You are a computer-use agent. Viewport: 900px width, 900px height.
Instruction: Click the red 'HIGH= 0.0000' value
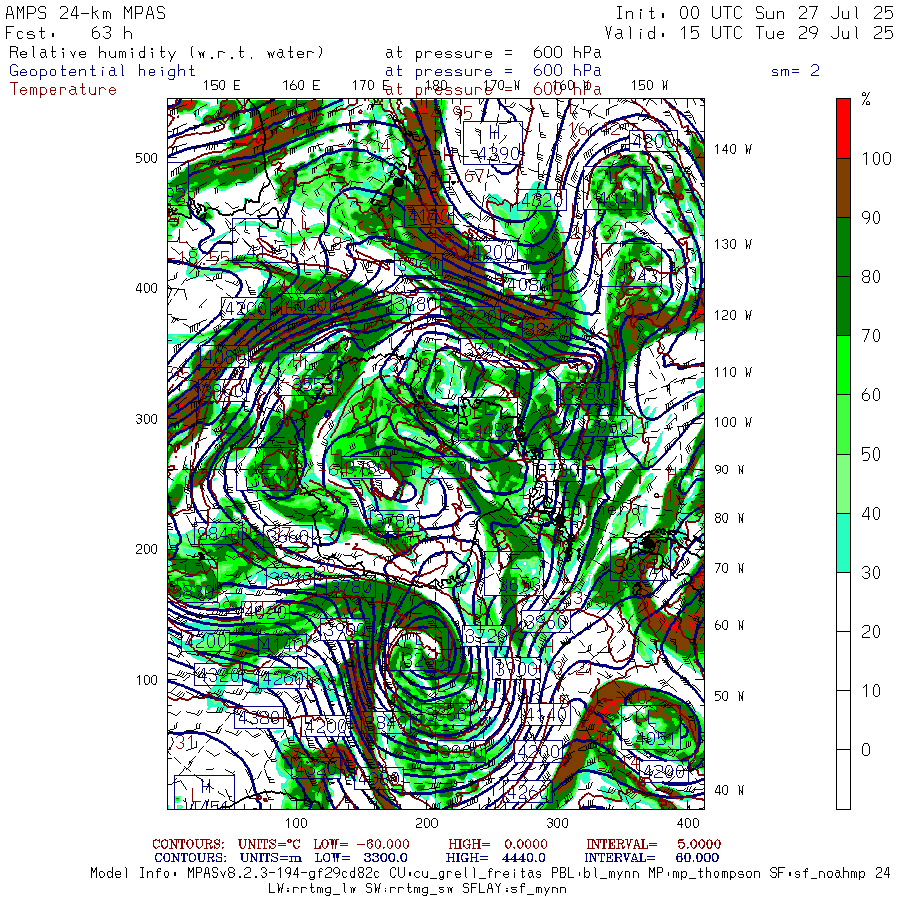[x=498, y=844]
